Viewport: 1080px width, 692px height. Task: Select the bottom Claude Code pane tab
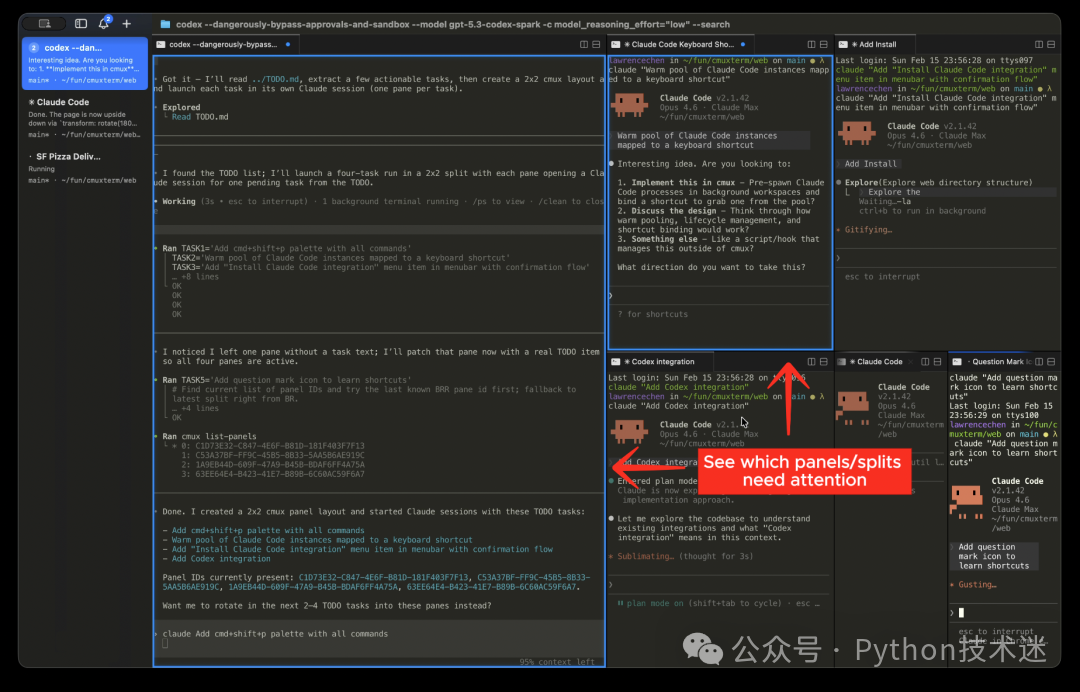tap(875, 361)
